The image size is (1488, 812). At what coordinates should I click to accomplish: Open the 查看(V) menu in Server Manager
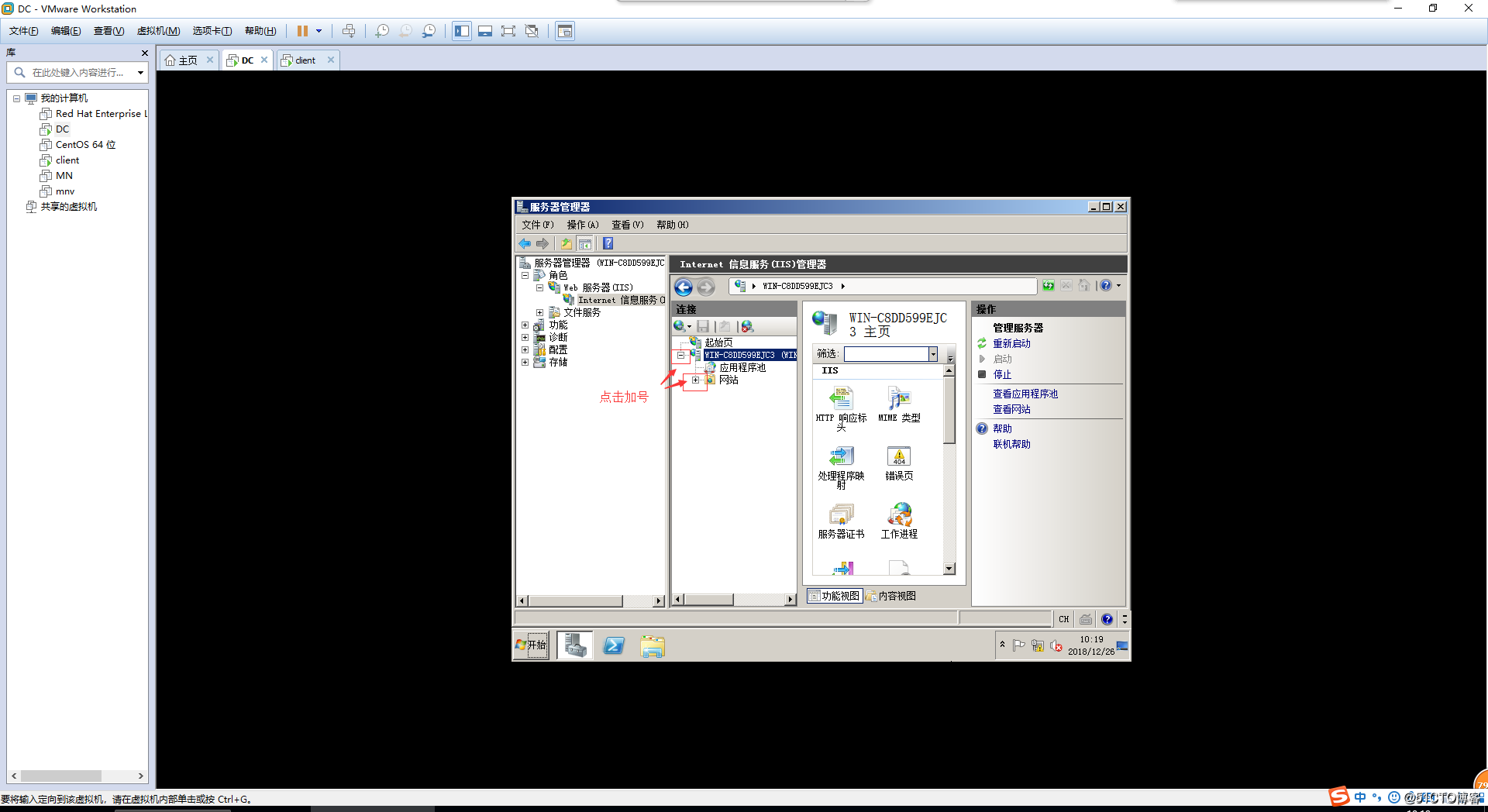(628, 225)
